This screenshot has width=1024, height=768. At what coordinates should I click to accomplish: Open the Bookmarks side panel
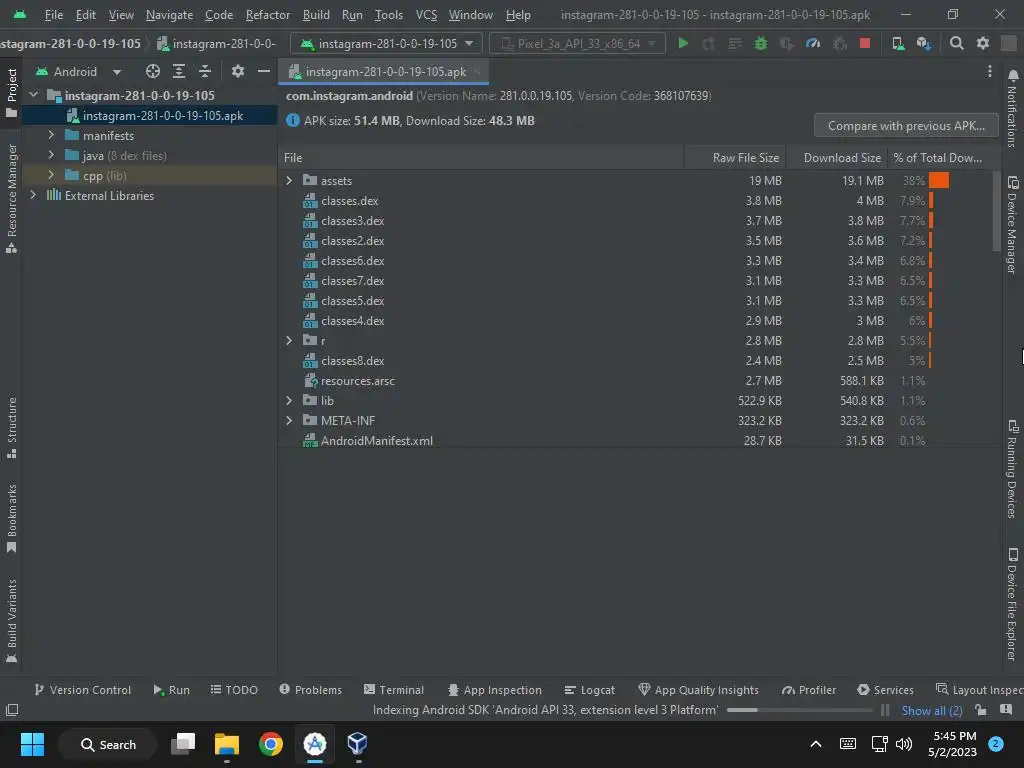pyautogui.click(x=12, y=519)
